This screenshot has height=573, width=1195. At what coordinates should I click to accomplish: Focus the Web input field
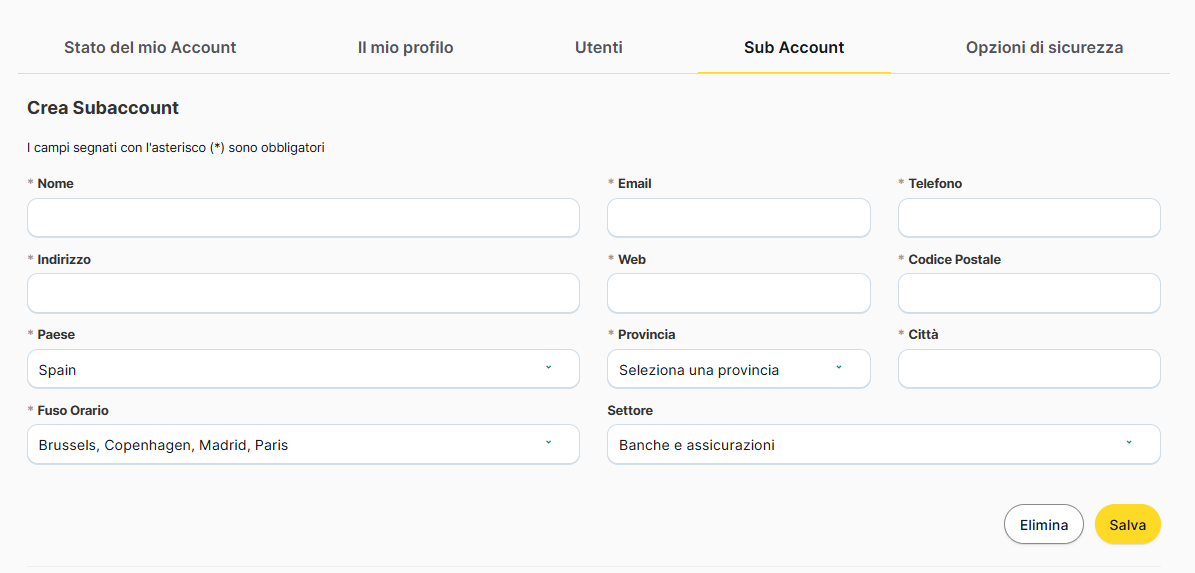point(738,294)
